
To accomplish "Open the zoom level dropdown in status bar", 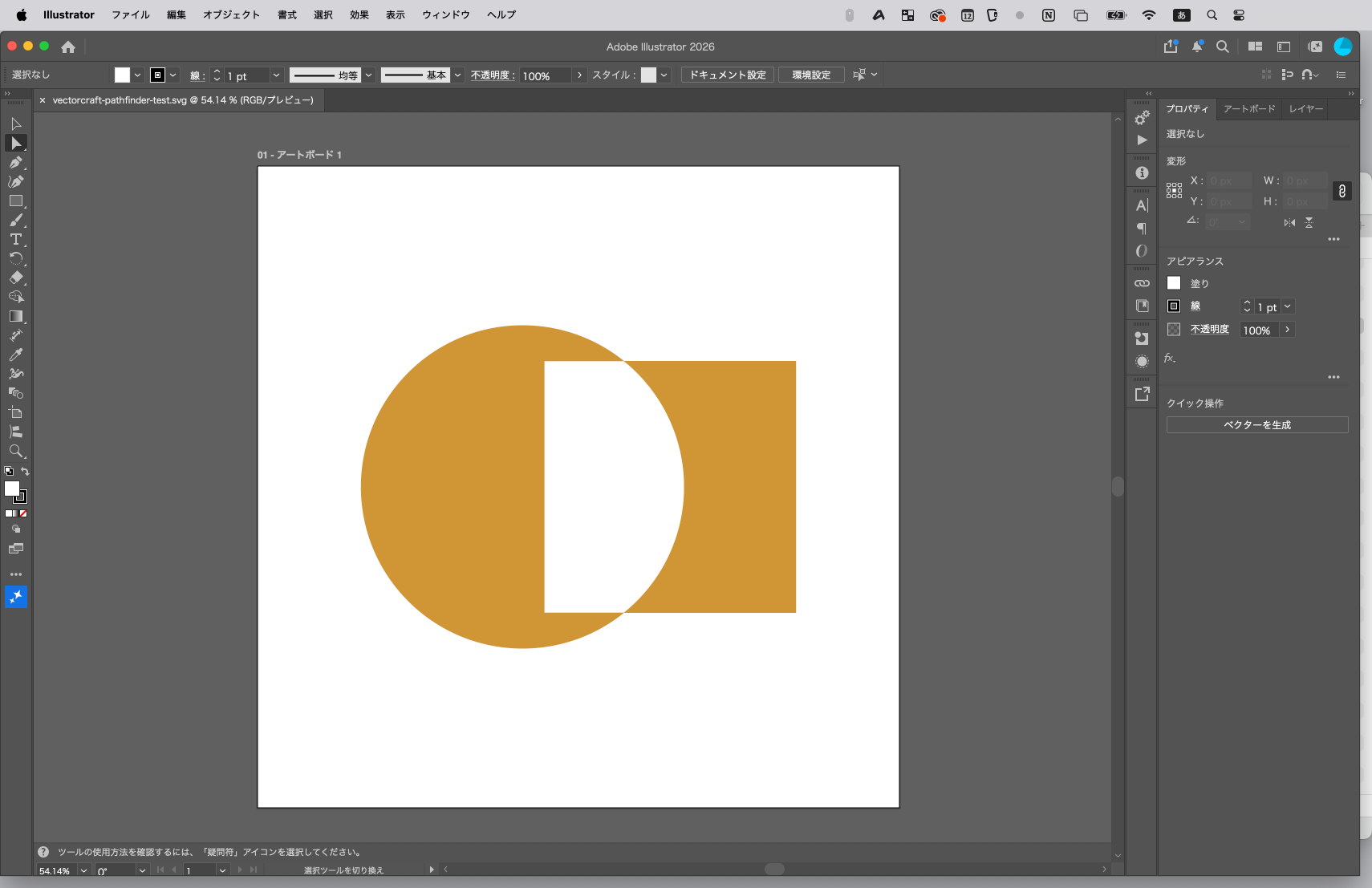I will (x=83, y=870).
